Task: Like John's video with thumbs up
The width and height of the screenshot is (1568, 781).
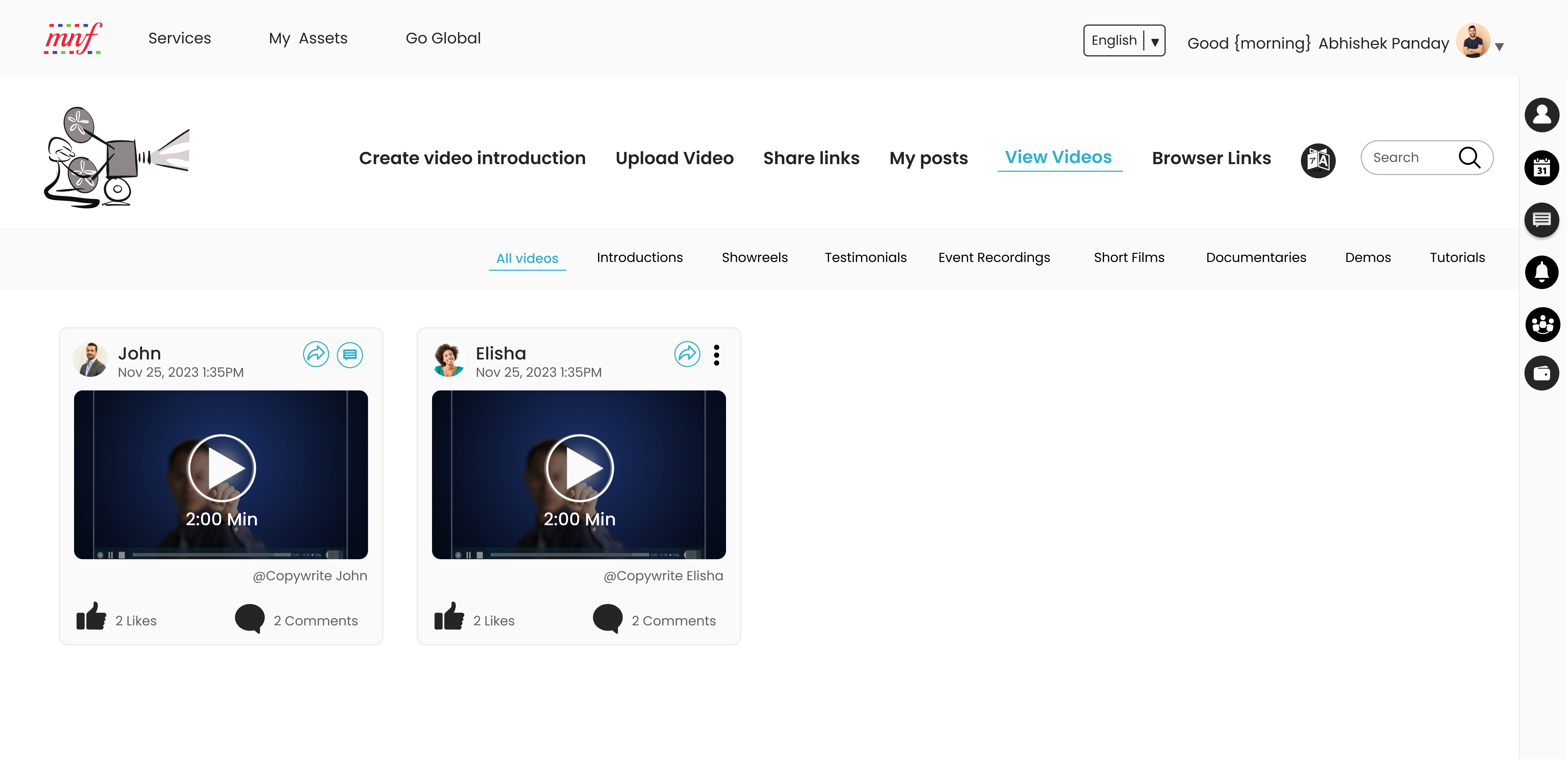Action: pos(91,617)
